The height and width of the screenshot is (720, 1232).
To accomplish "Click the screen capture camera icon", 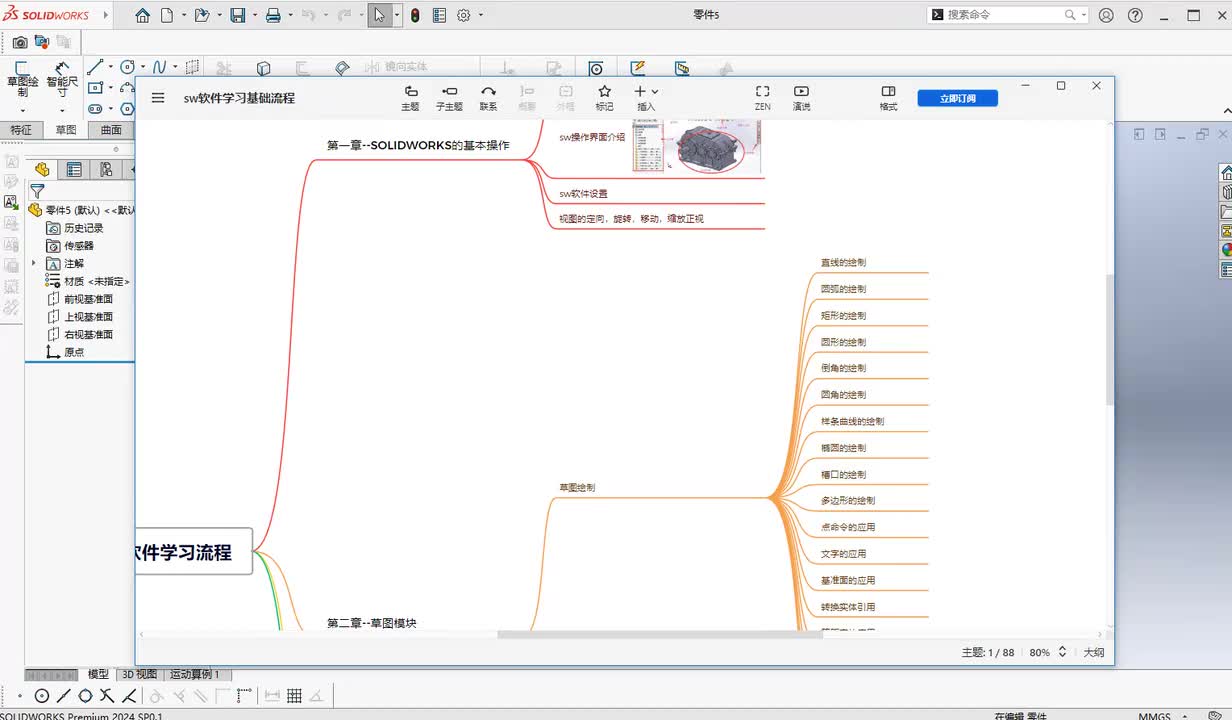I will [20, 43].
